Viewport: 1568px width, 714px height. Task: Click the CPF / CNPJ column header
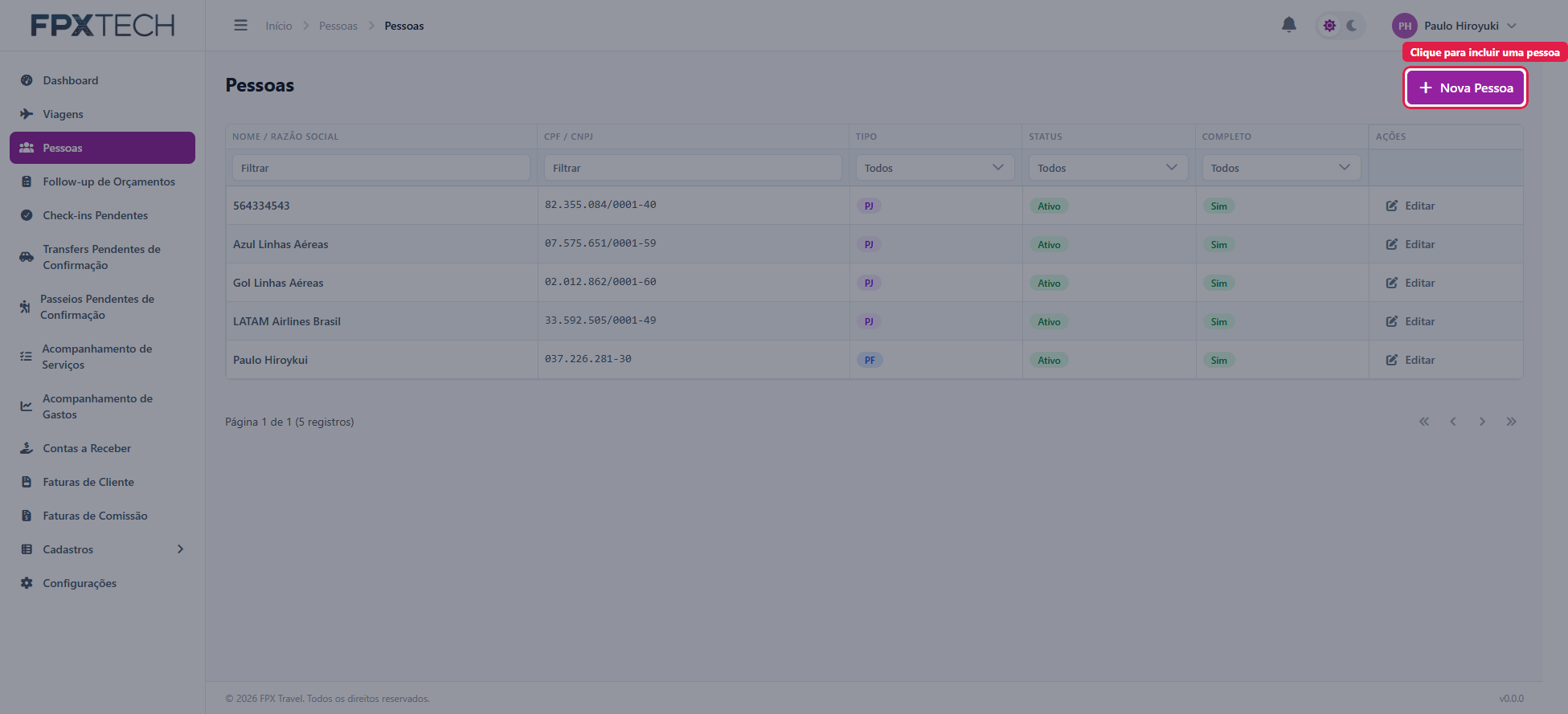pos(568,137)
